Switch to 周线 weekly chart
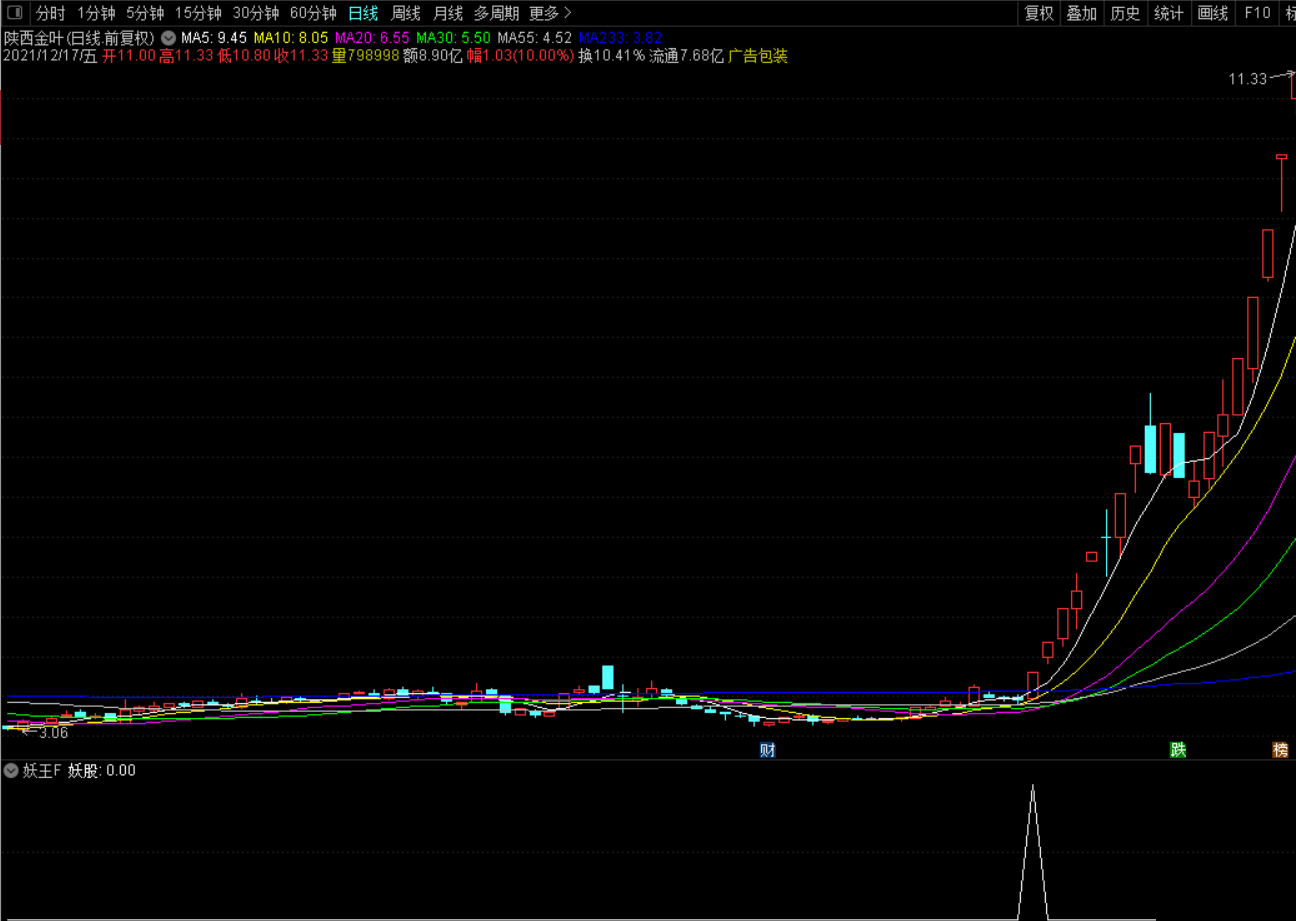 [405, 13]
